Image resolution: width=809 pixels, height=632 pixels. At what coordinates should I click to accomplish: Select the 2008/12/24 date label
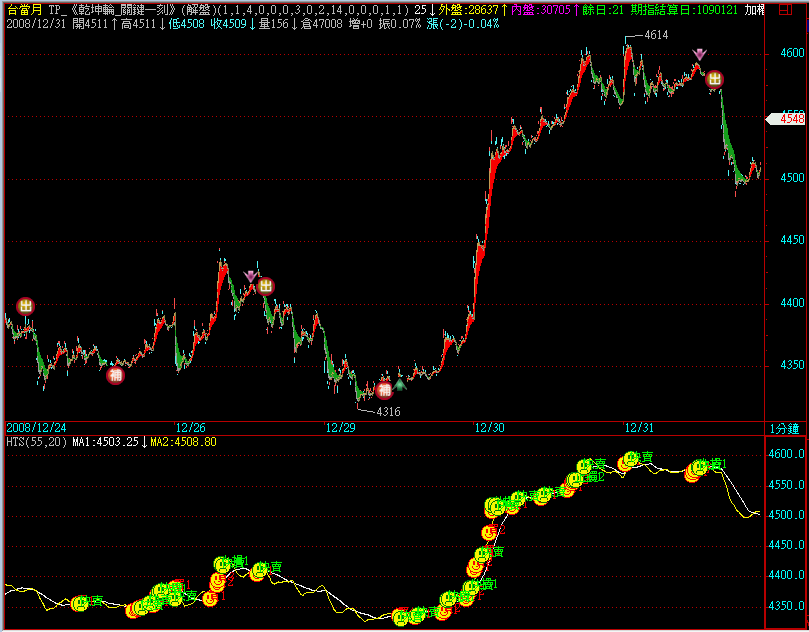[x=37, y=428]
